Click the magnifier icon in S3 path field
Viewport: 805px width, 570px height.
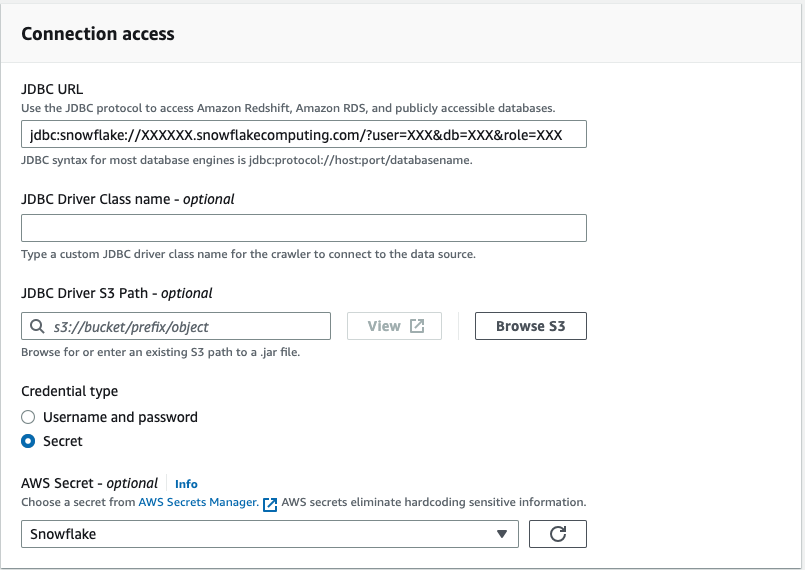point(37,327)
